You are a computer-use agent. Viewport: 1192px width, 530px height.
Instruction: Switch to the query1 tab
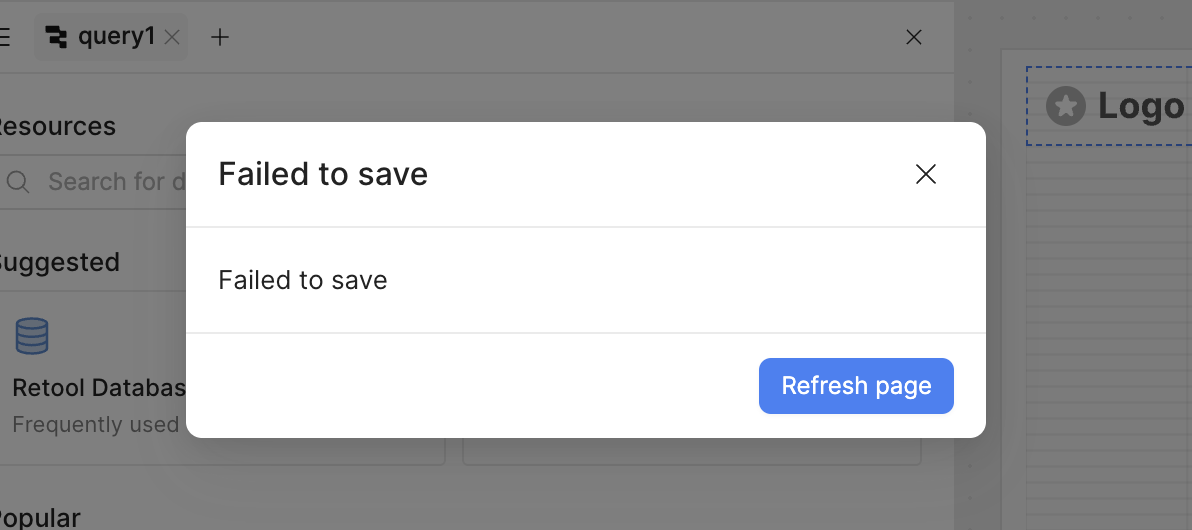(x=116, y=37)
